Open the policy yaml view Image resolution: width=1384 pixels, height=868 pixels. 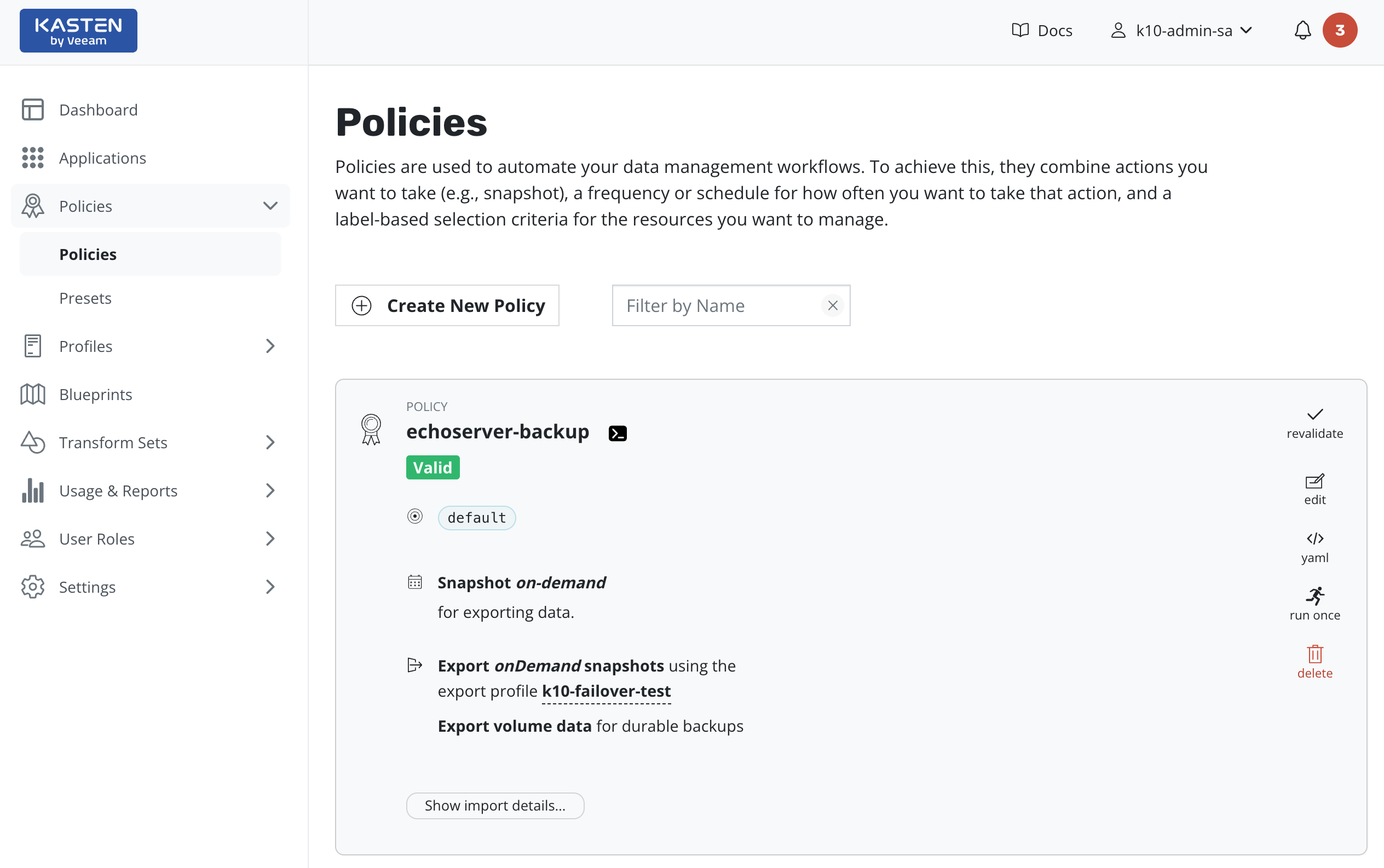coord(1314,539)
